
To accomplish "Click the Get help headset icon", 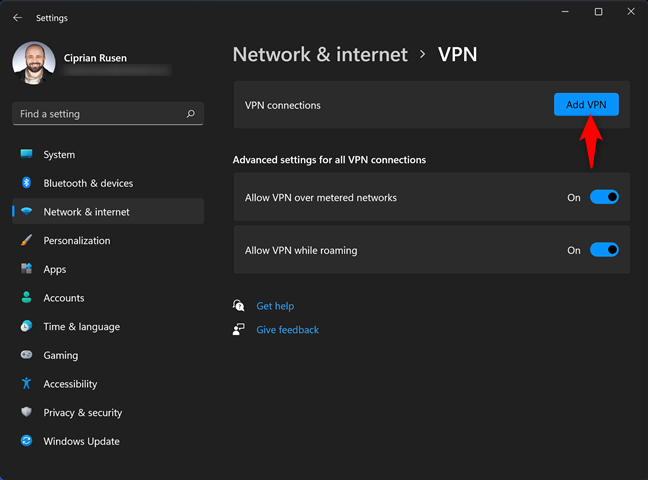I will point(238,306).
